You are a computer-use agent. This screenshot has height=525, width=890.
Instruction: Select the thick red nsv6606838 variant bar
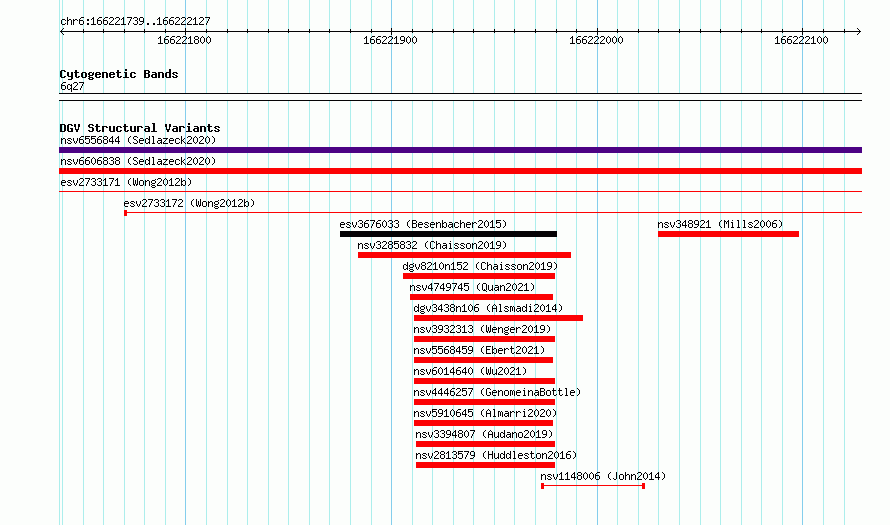click(x=460, y=171)
